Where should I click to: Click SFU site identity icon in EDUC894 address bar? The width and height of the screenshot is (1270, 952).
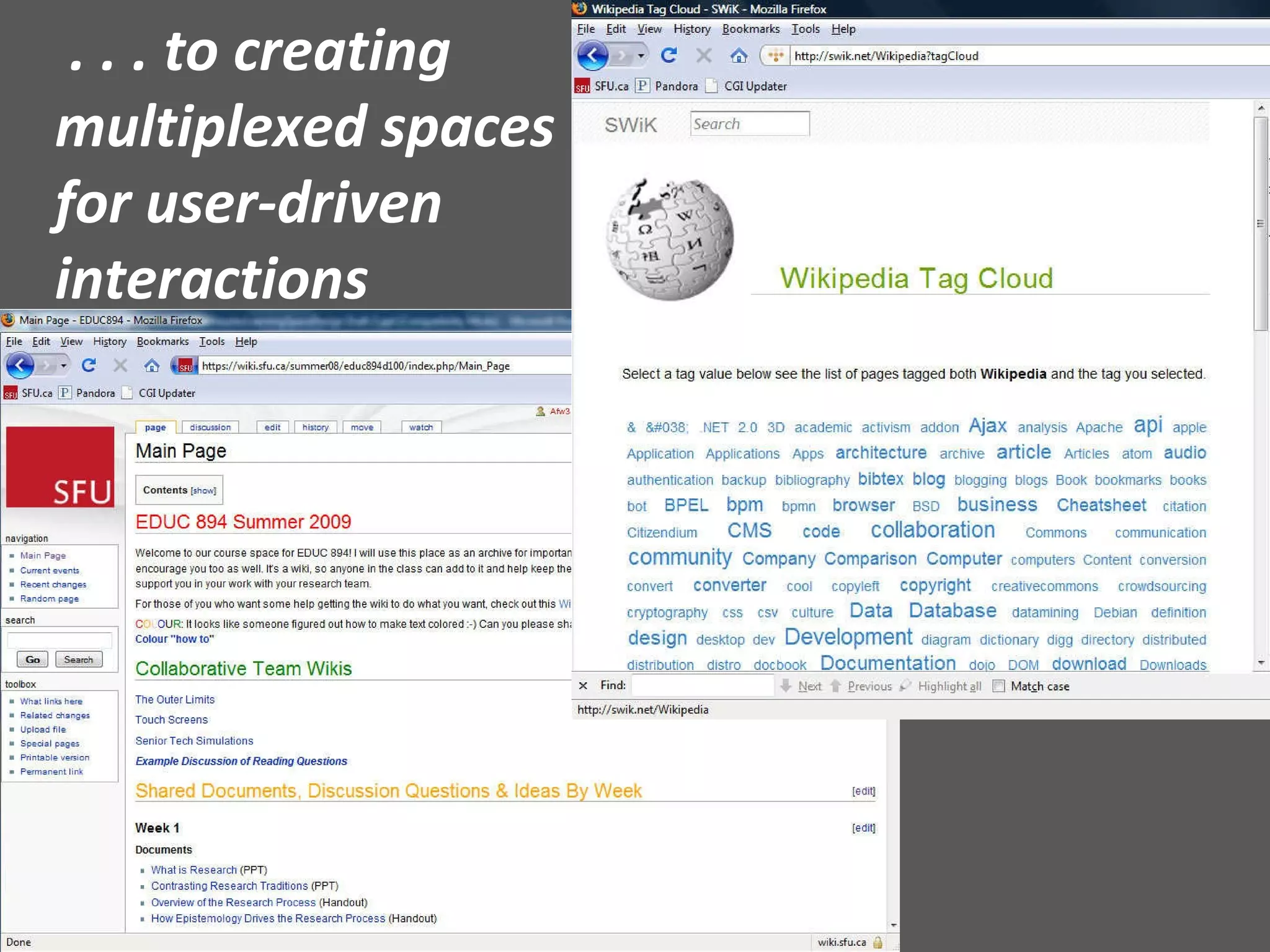(185, 366)
